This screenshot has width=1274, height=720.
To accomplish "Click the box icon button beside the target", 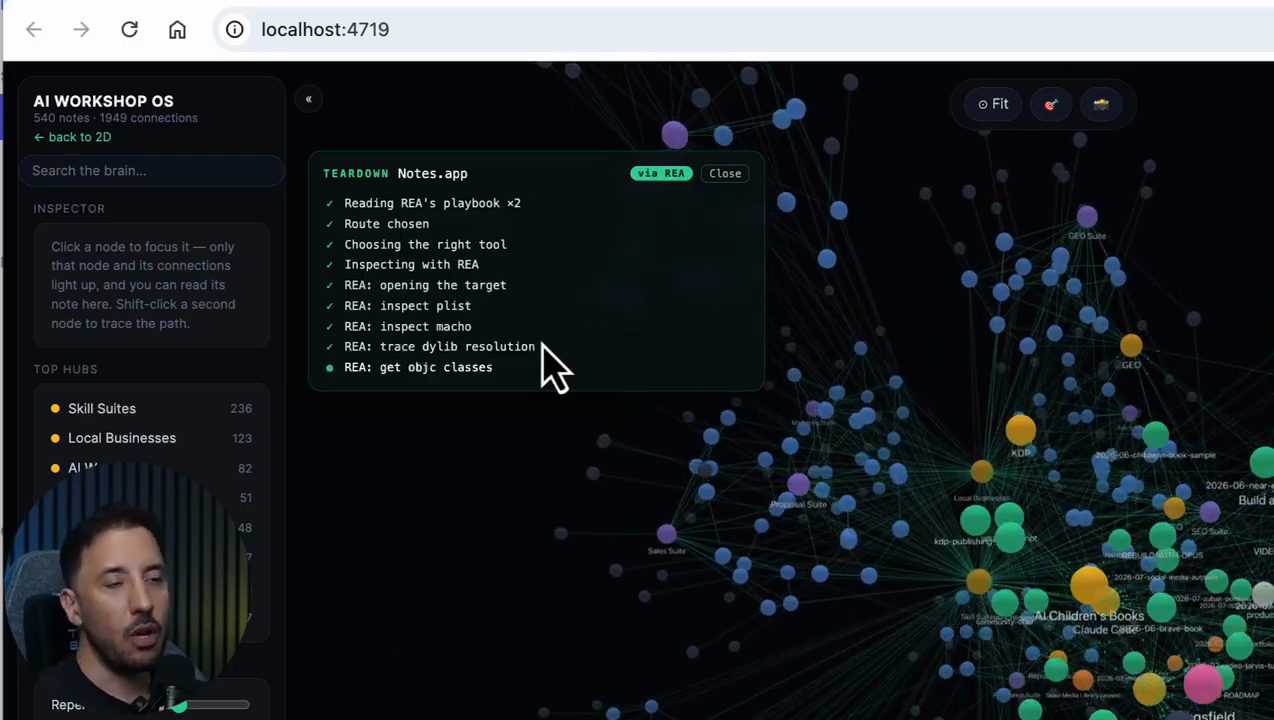I will (x=1101, y=104).
